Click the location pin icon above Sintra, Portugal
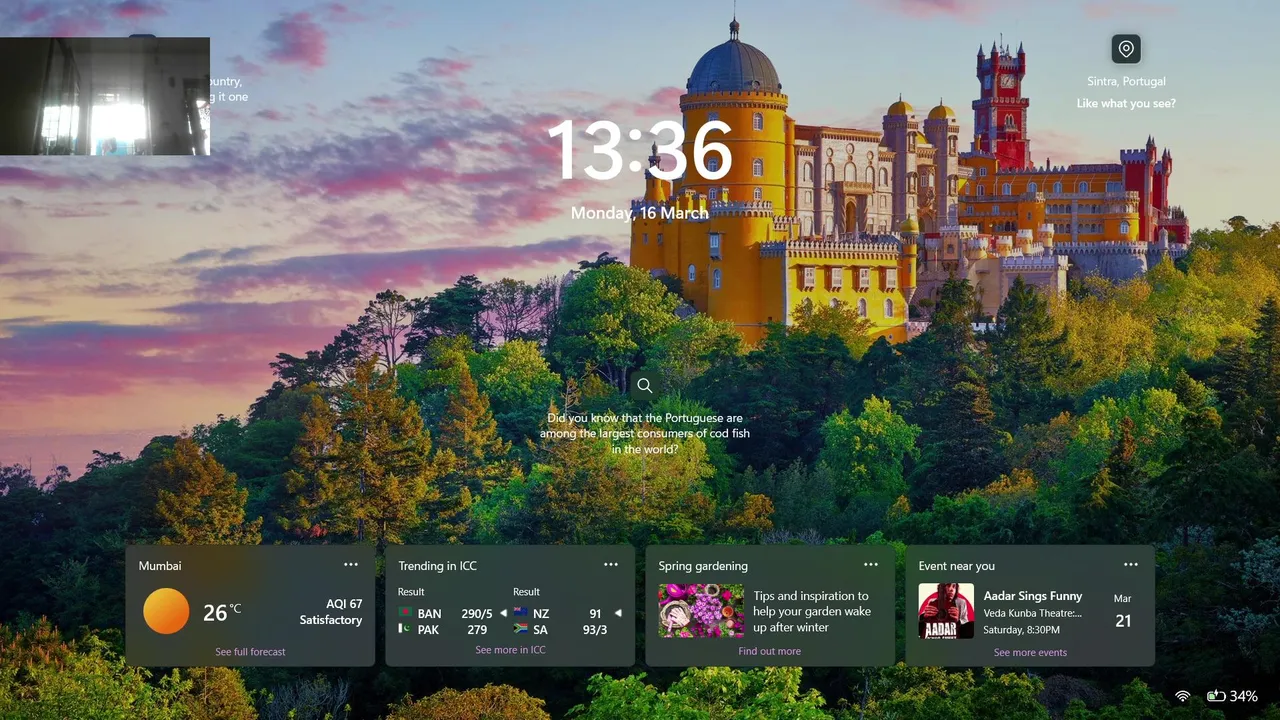The height and width of the screenshot is (720, 1280). click(1126, 49)
